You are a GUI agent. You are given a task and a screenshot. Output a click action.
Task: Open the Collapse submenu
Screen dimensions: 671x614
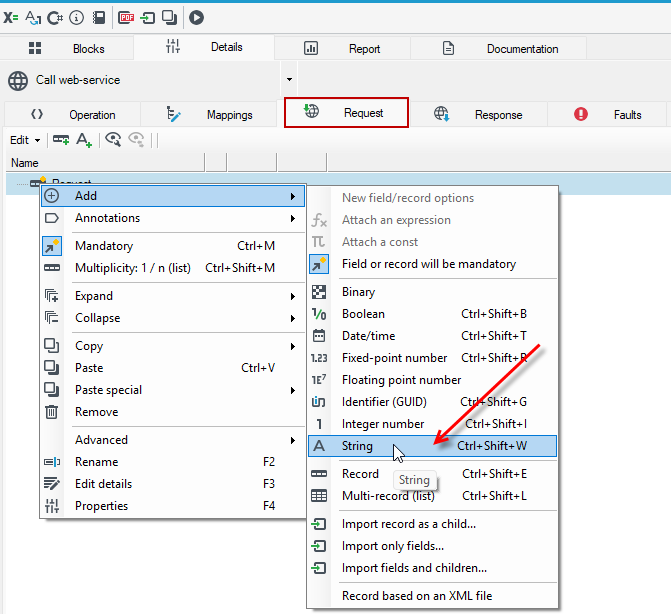pos(173,318)
